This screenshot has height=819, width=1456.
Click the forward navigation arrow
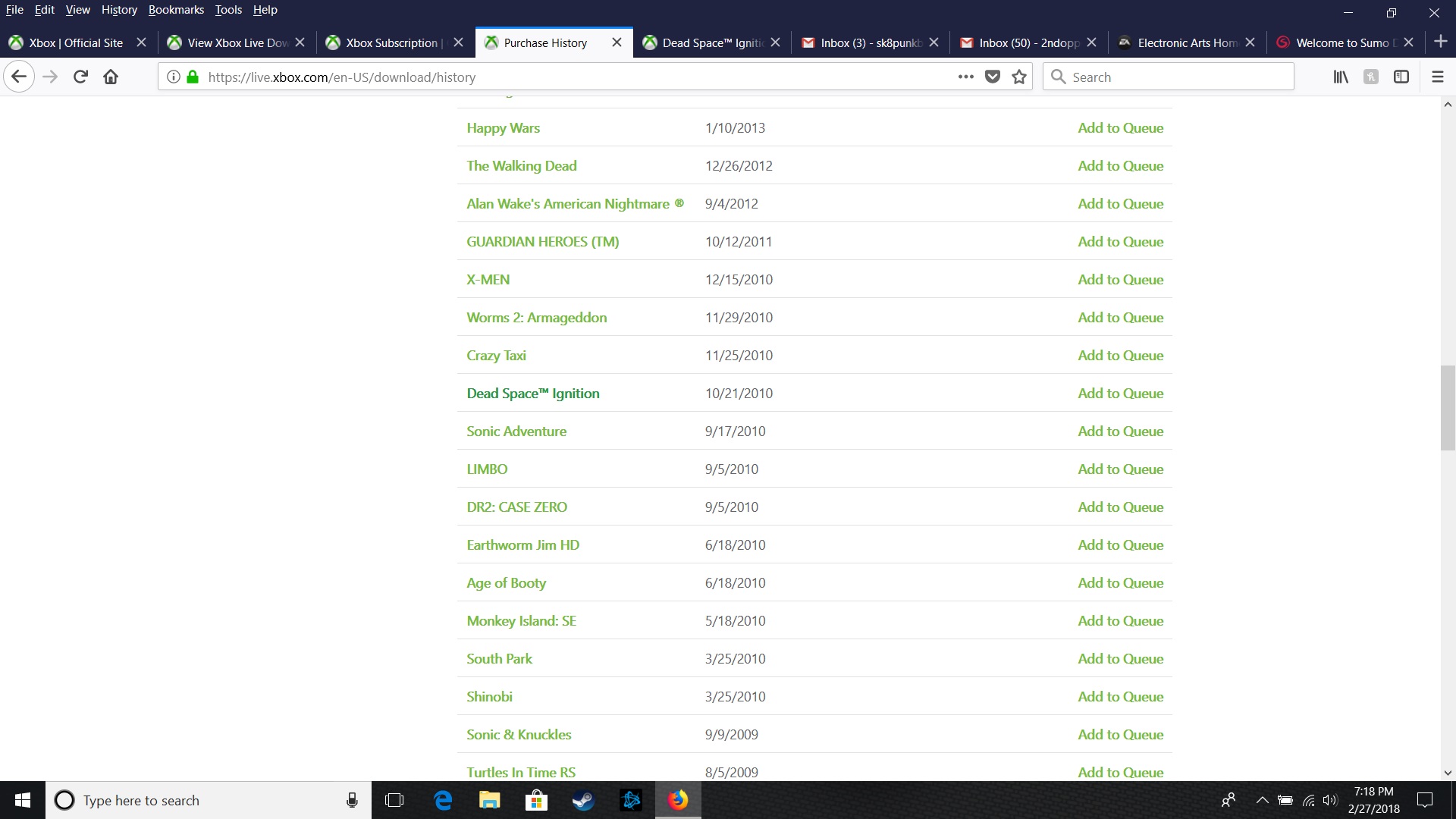50,77
